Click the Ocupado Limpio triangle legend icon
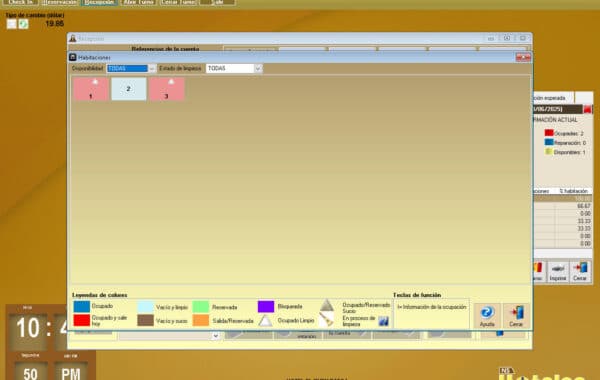The image size is (600, 380). pos(265,321)
